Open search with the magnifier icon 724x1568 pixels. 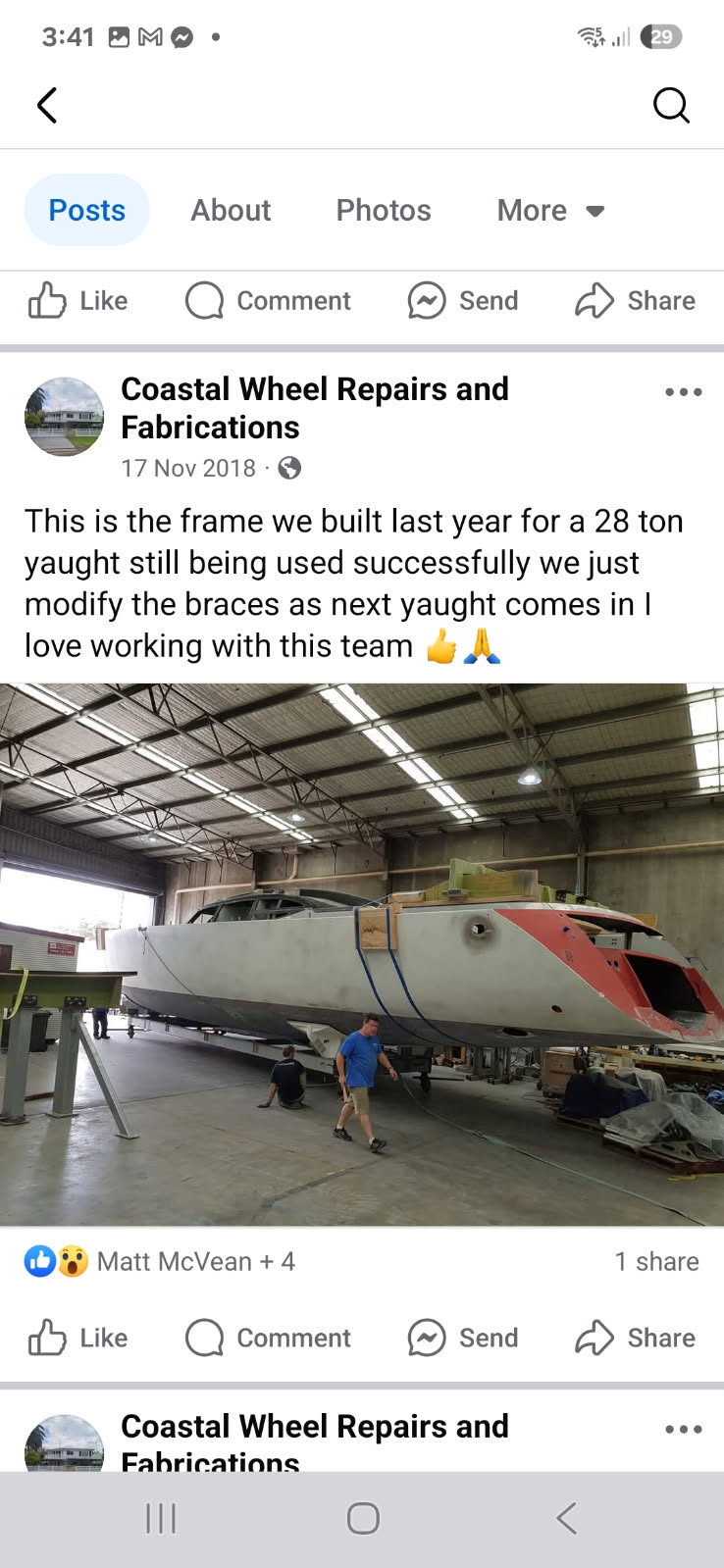pyautogui.click(x=671, y=105)
